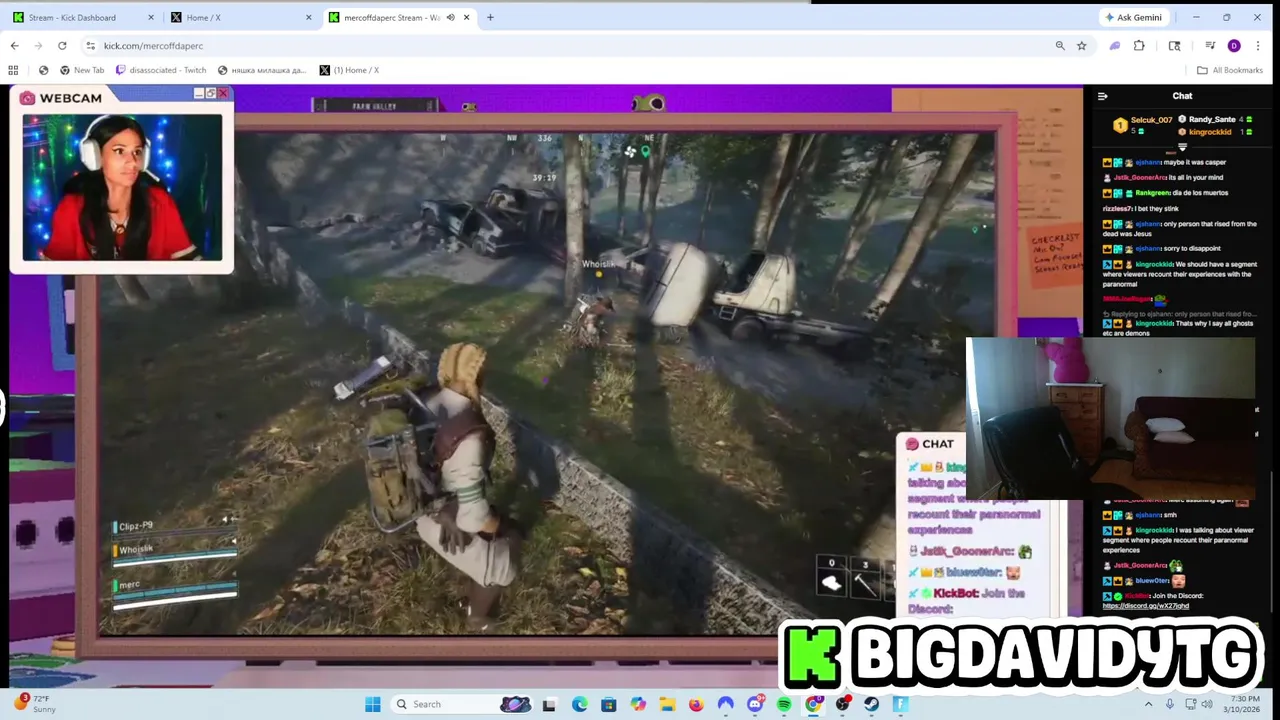Viewport: 1280px width, 720px height.
Task: Click the microphone tray icon
Action: click(x=1170, y=704)
